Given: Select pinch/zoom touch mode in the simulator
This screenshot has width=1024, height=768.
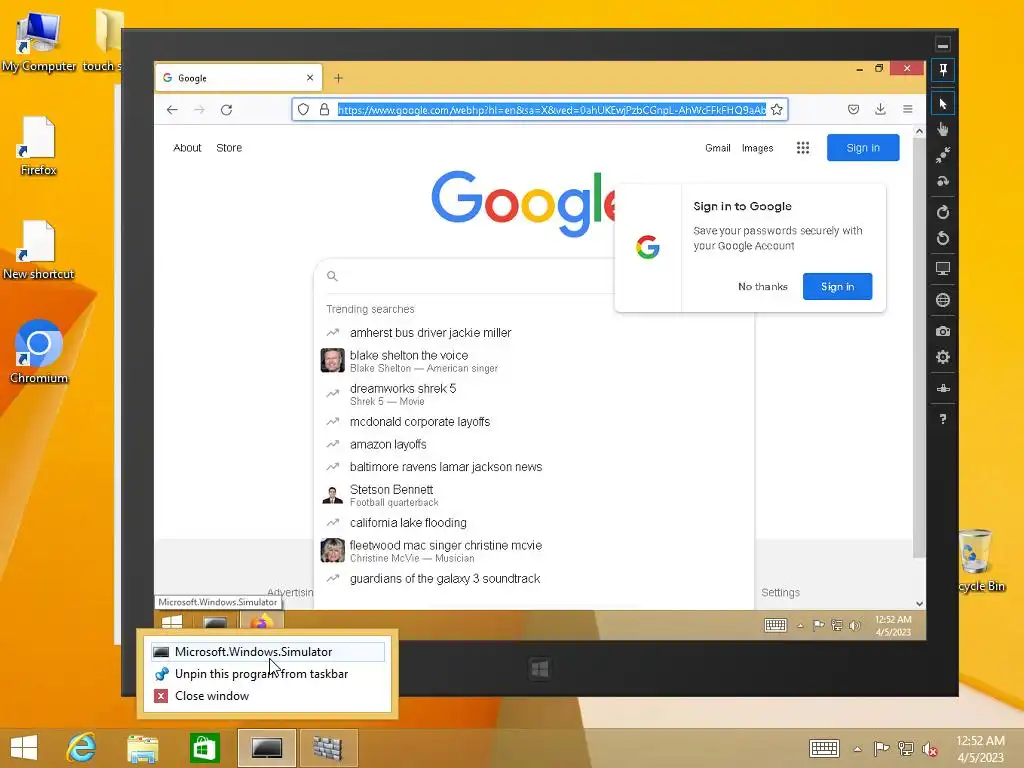Looking at the screenshot, I should (x=943, y=155).
